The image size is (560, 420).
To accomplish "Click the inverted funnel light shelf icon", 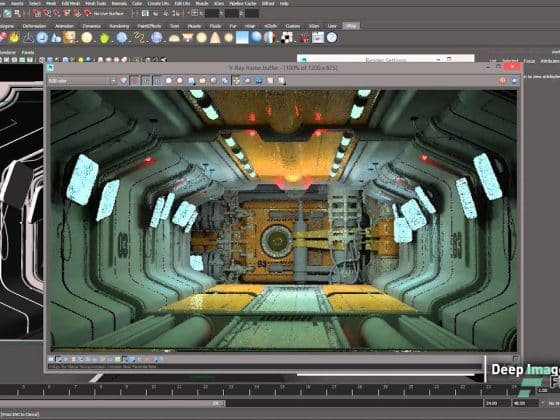I will 188,37.
